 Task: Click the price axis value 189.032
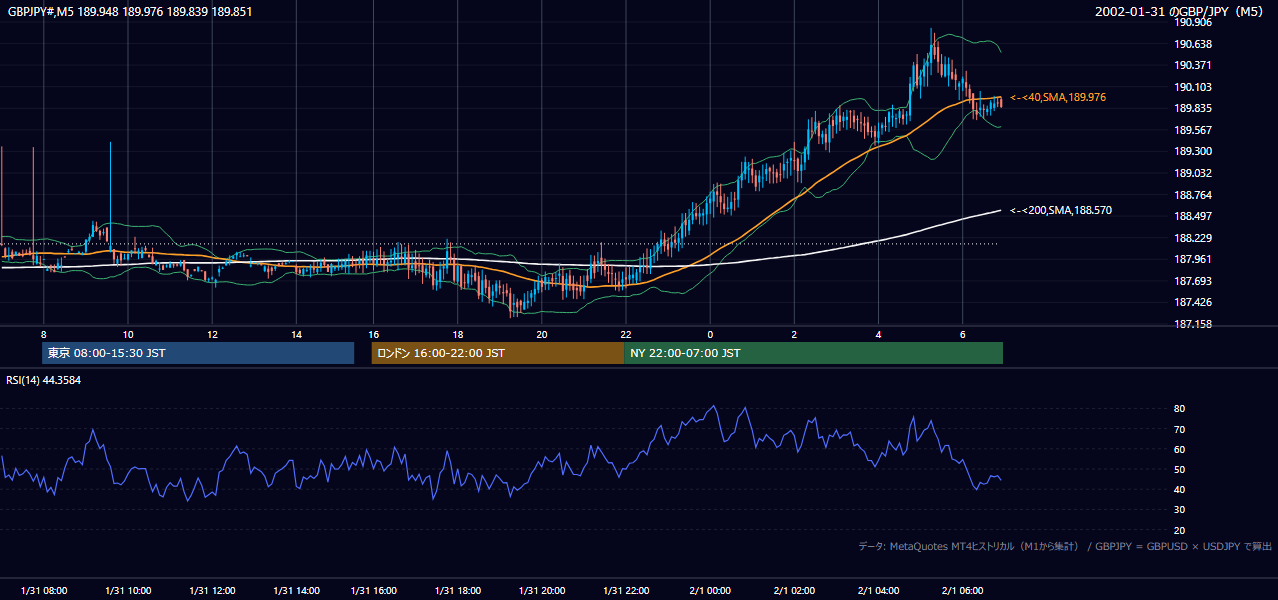(1193, 173)
